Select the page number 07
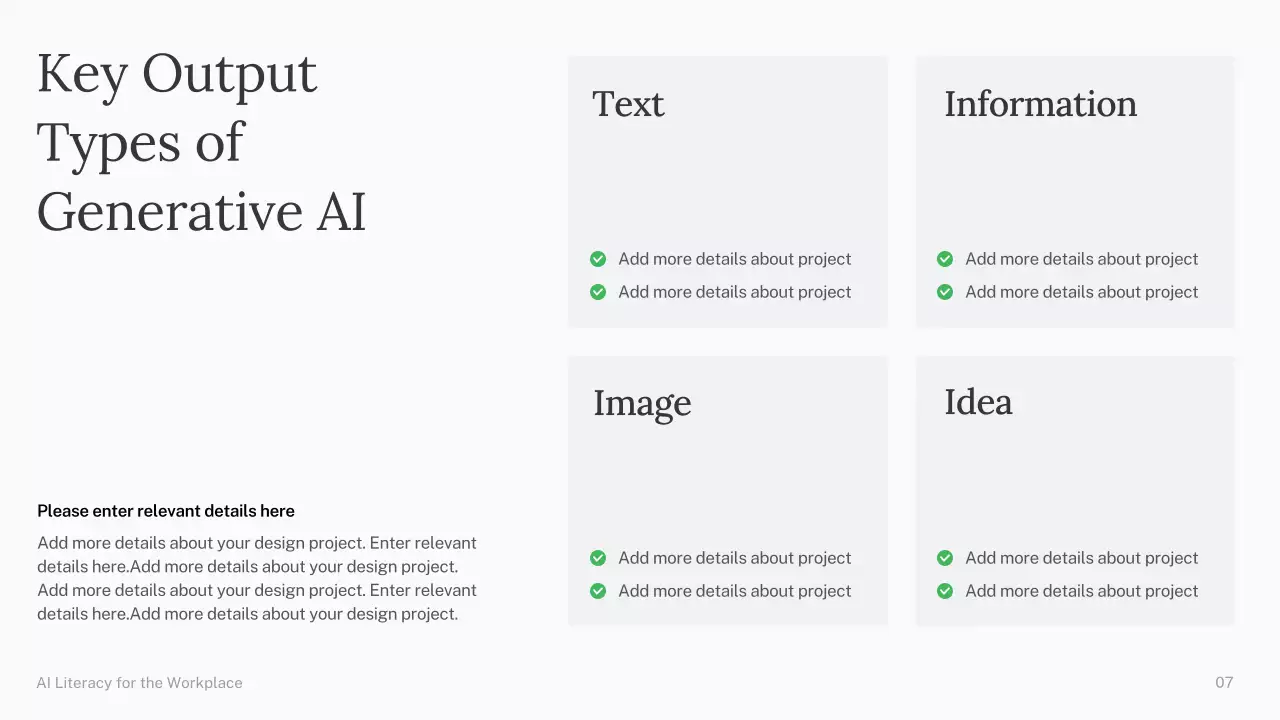Image resolution: width=1280 pixels, height=720 pixels. [x=1224, y=683]
